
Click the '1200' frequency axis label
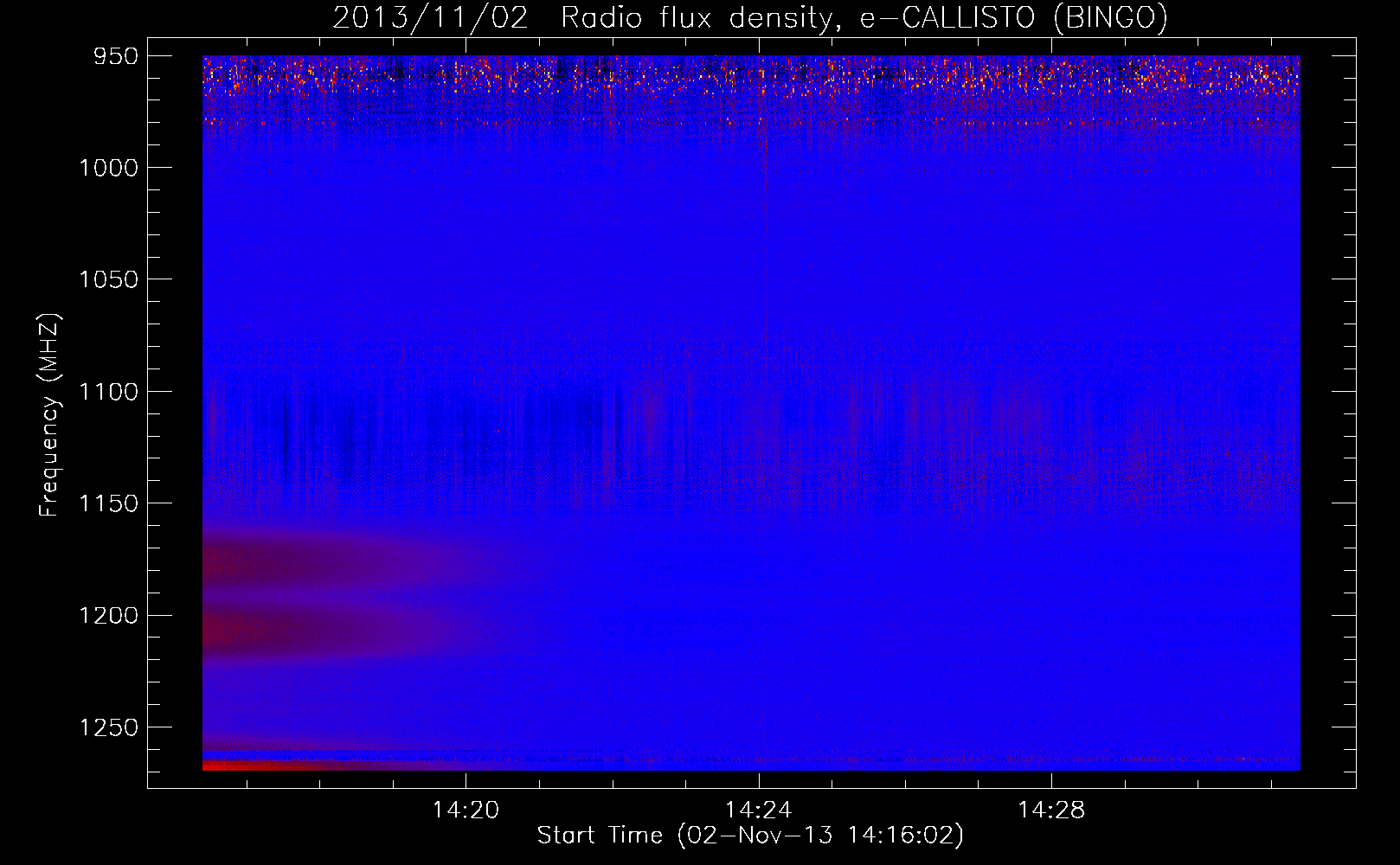(109, 616)
